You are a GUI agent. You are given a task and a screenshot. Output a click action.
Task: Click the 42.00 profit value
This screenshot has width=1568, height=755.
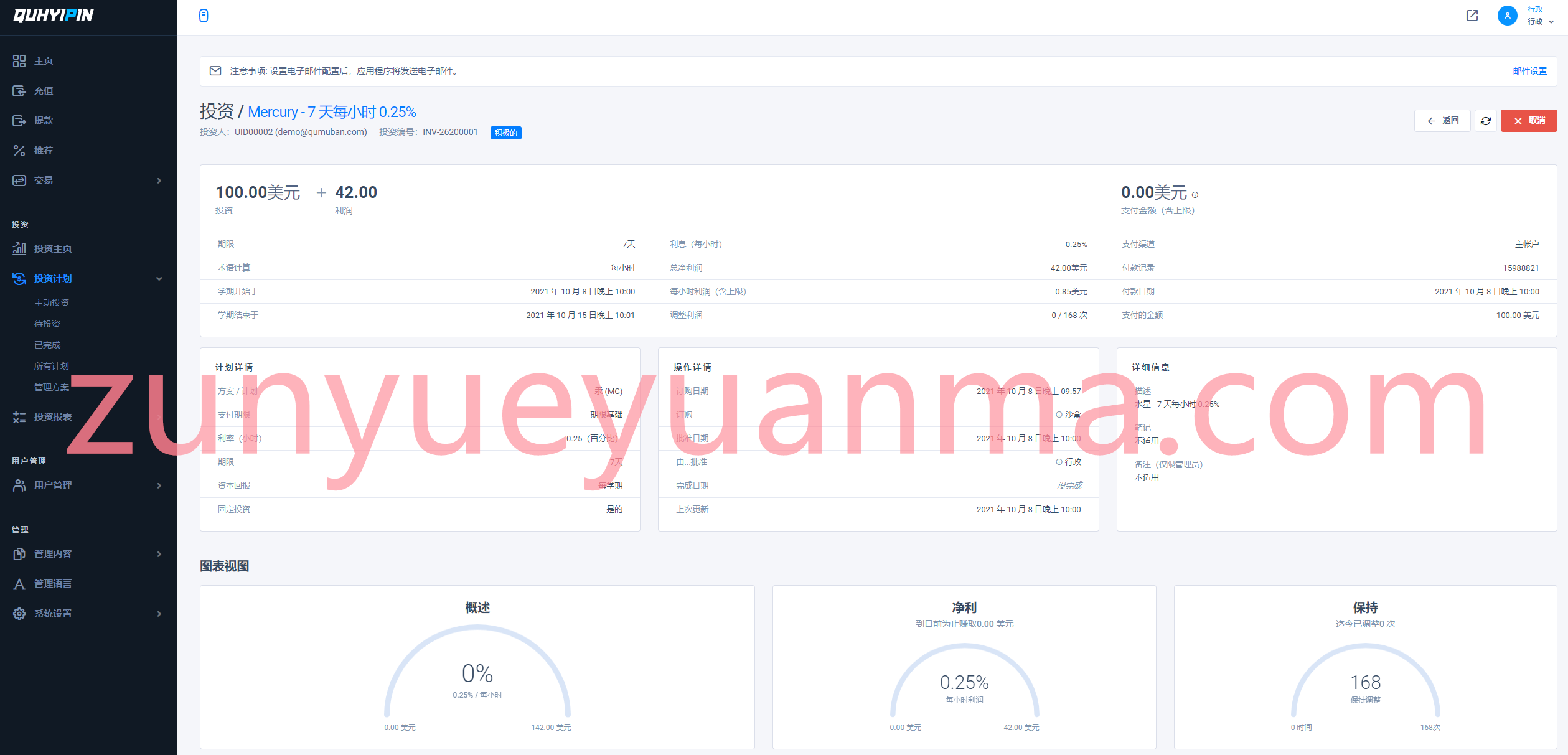pos(356,192)
